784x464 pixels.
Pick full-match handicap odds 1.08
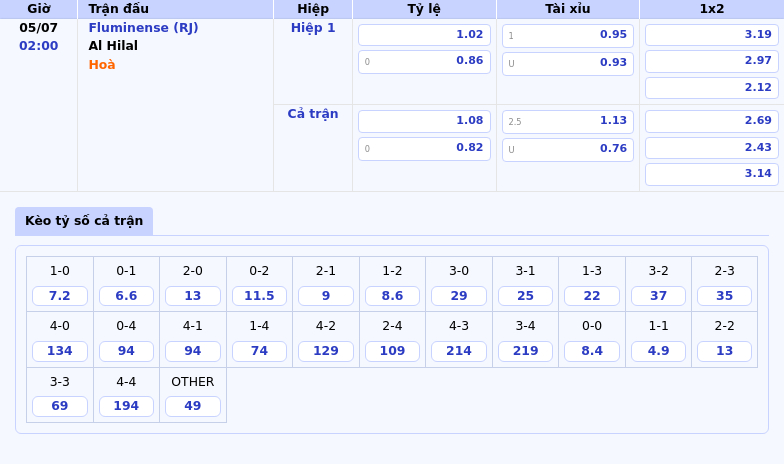click(x=424, y=121)
